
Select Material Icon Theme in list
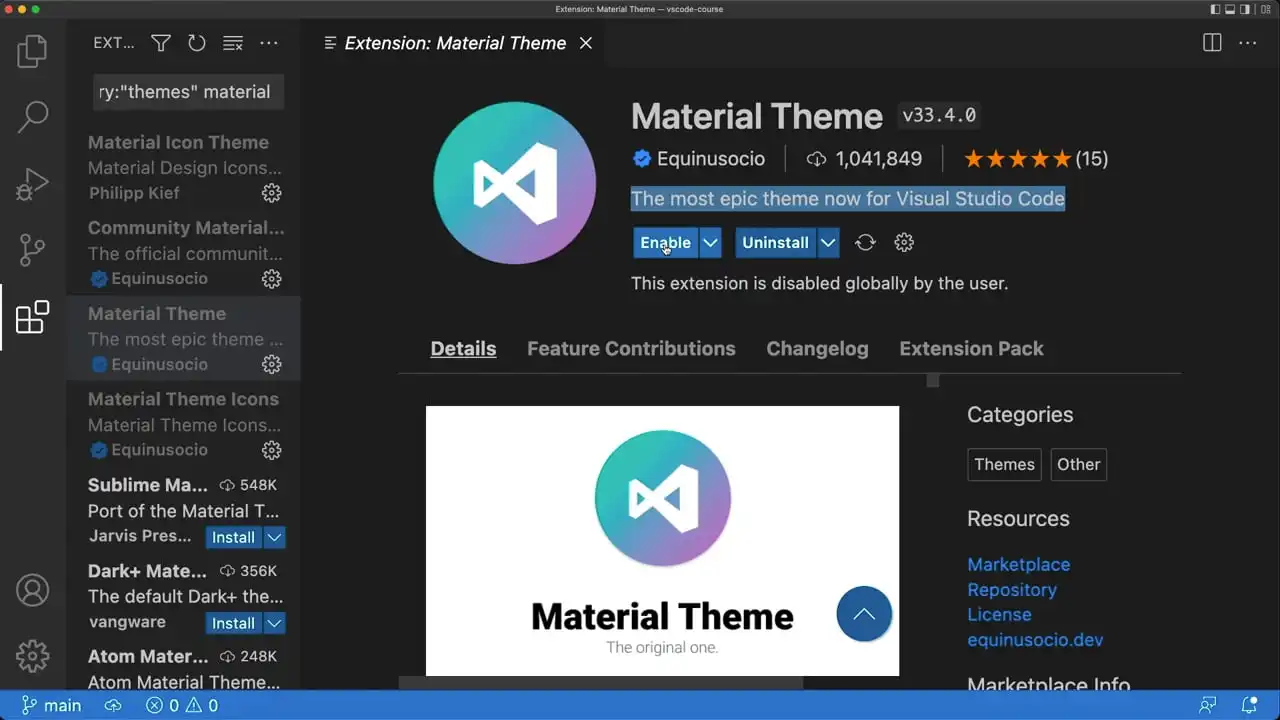pos(184,168)
